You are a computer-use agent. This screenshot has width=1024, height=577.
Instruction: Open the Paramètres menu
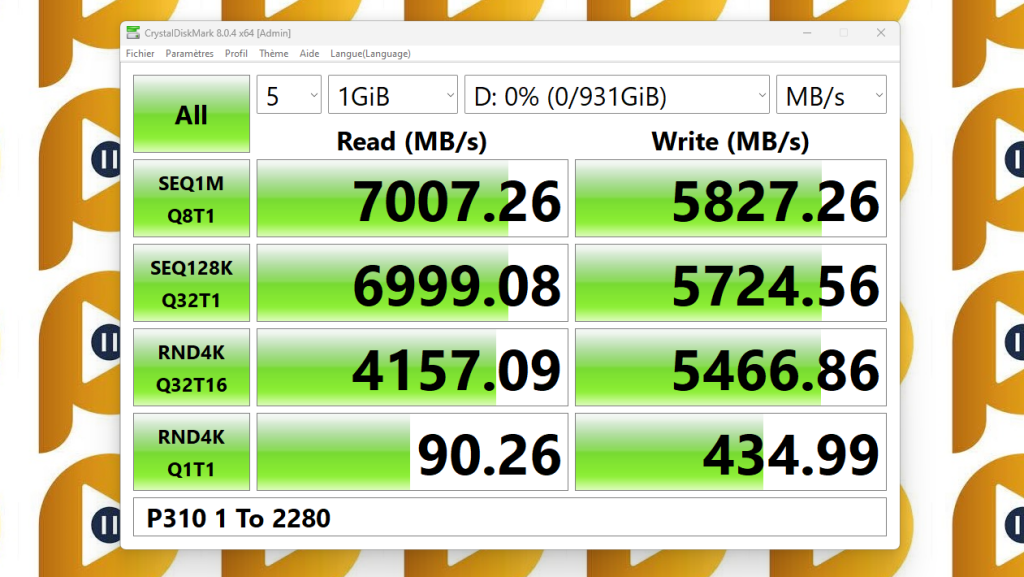pyautogui.click(x=189, y=54)
